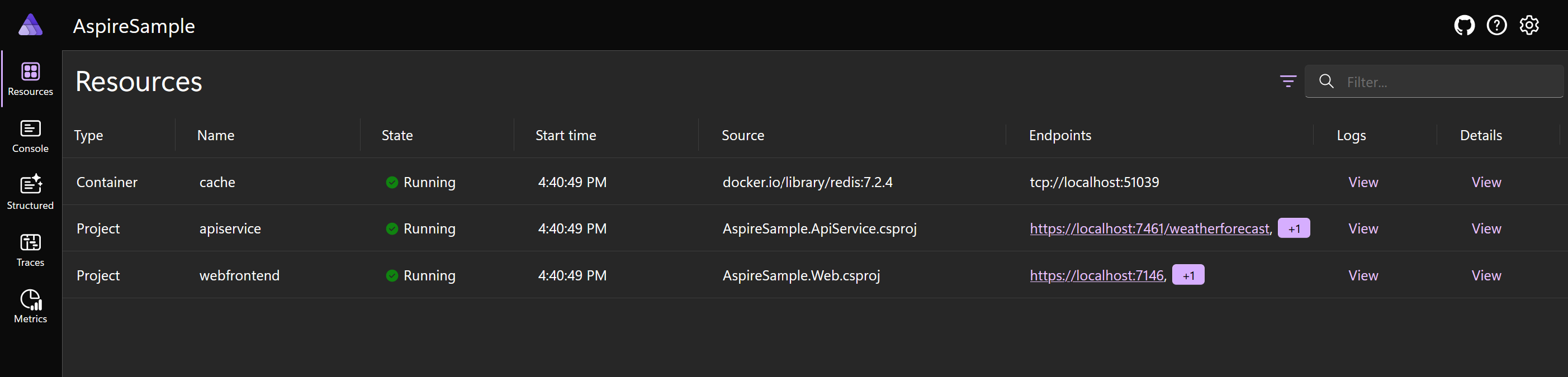
Task: Open Structured logs in sidebar
Action: point(30,193)
